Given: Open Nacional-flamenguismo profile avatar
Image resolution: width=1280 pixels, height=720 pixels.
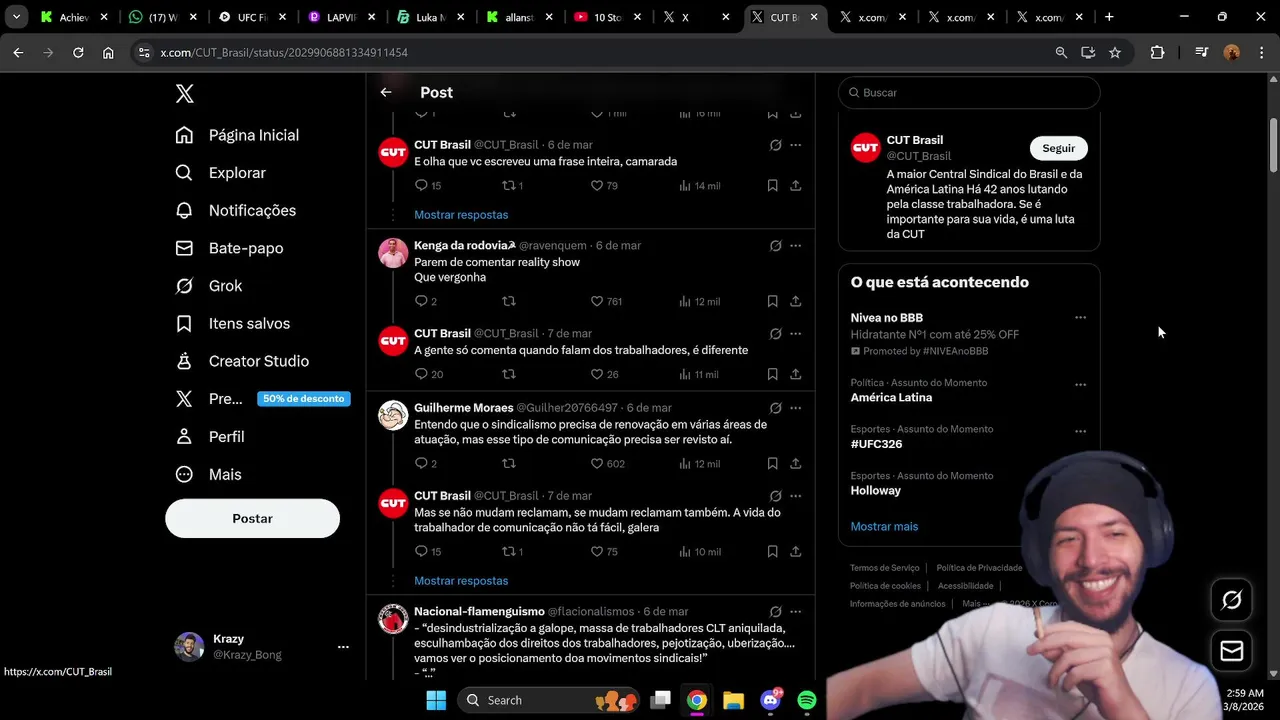Looking at the screenshot, I should tap(393, 619).
